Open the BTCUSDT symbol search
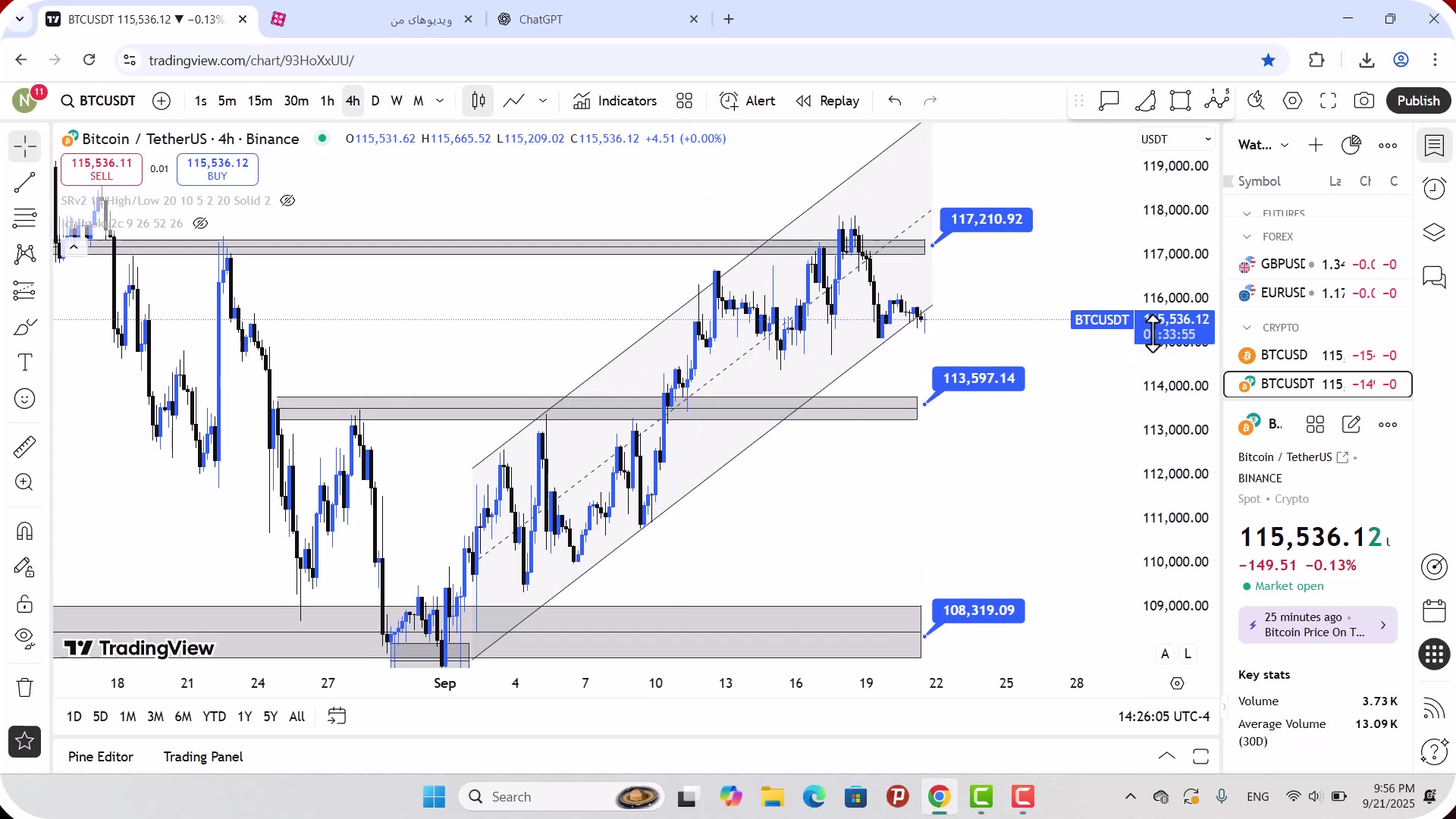1456x819 pixels. pos(99,101)
